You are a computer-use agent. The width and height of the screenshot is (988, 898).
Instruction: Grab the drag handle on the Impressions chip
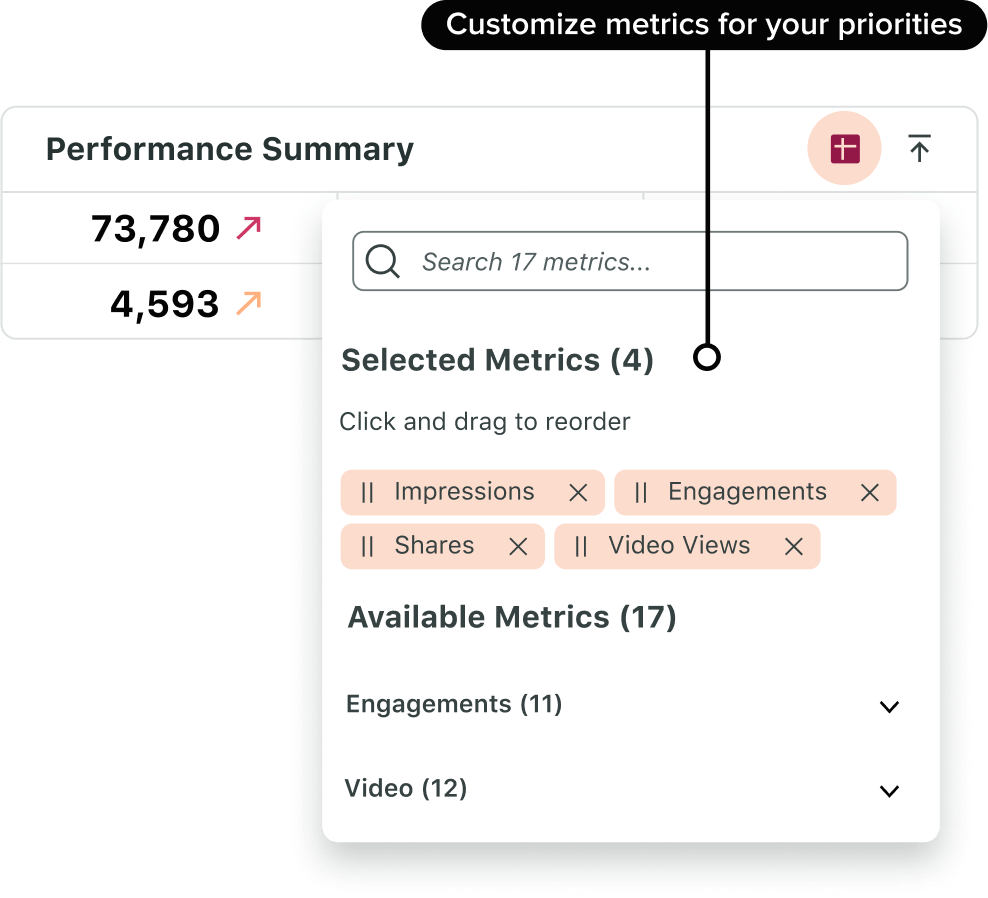369,492
